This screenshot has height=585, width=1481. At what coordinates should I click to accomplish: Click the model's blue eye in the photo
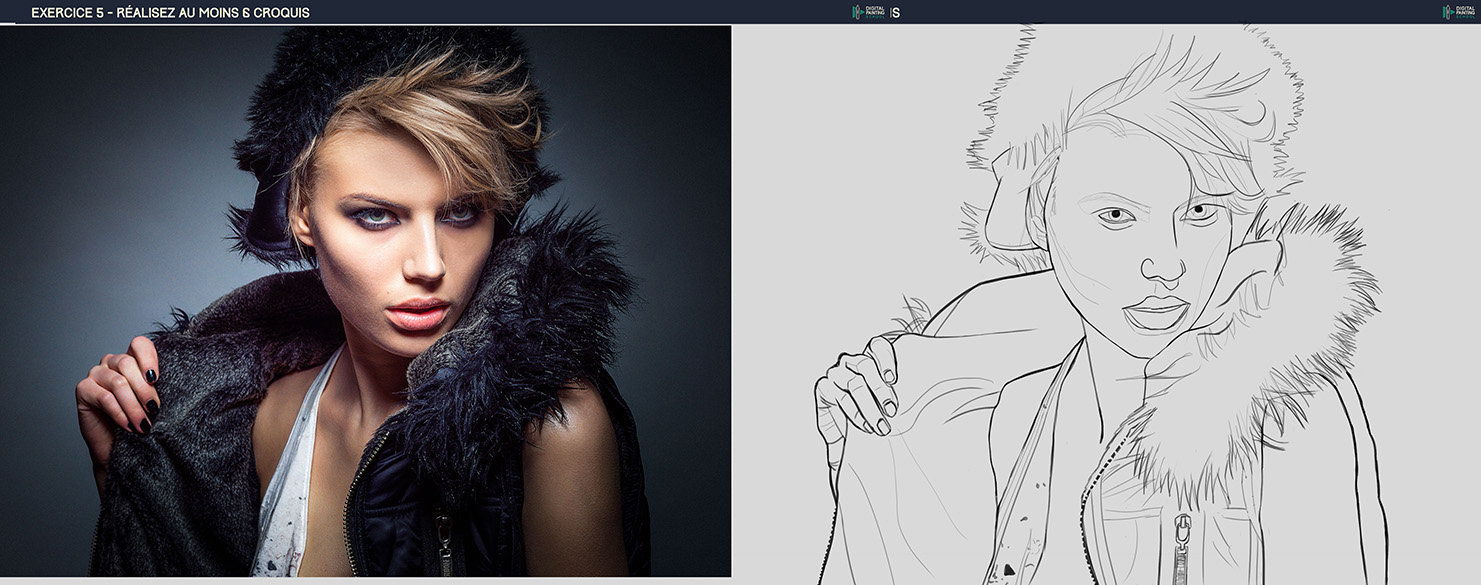pyautogui.click(x=372, y=213)
